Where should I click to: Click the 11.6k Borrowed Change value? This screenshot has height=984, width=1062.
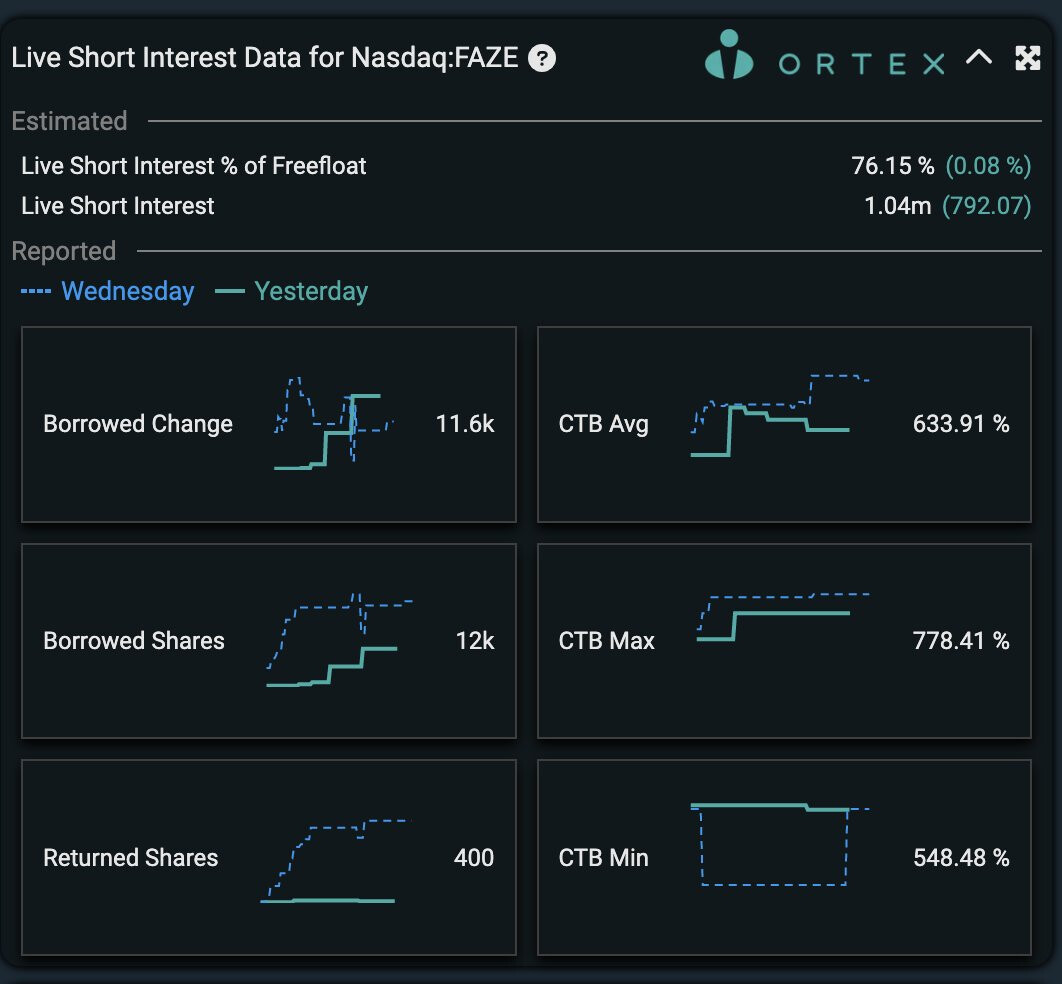(x=465, y=424)
